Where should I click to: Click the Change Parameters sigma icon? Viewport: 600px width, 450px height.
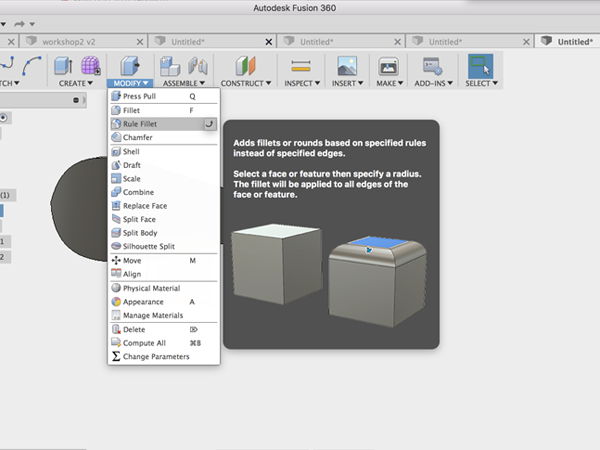116,356
